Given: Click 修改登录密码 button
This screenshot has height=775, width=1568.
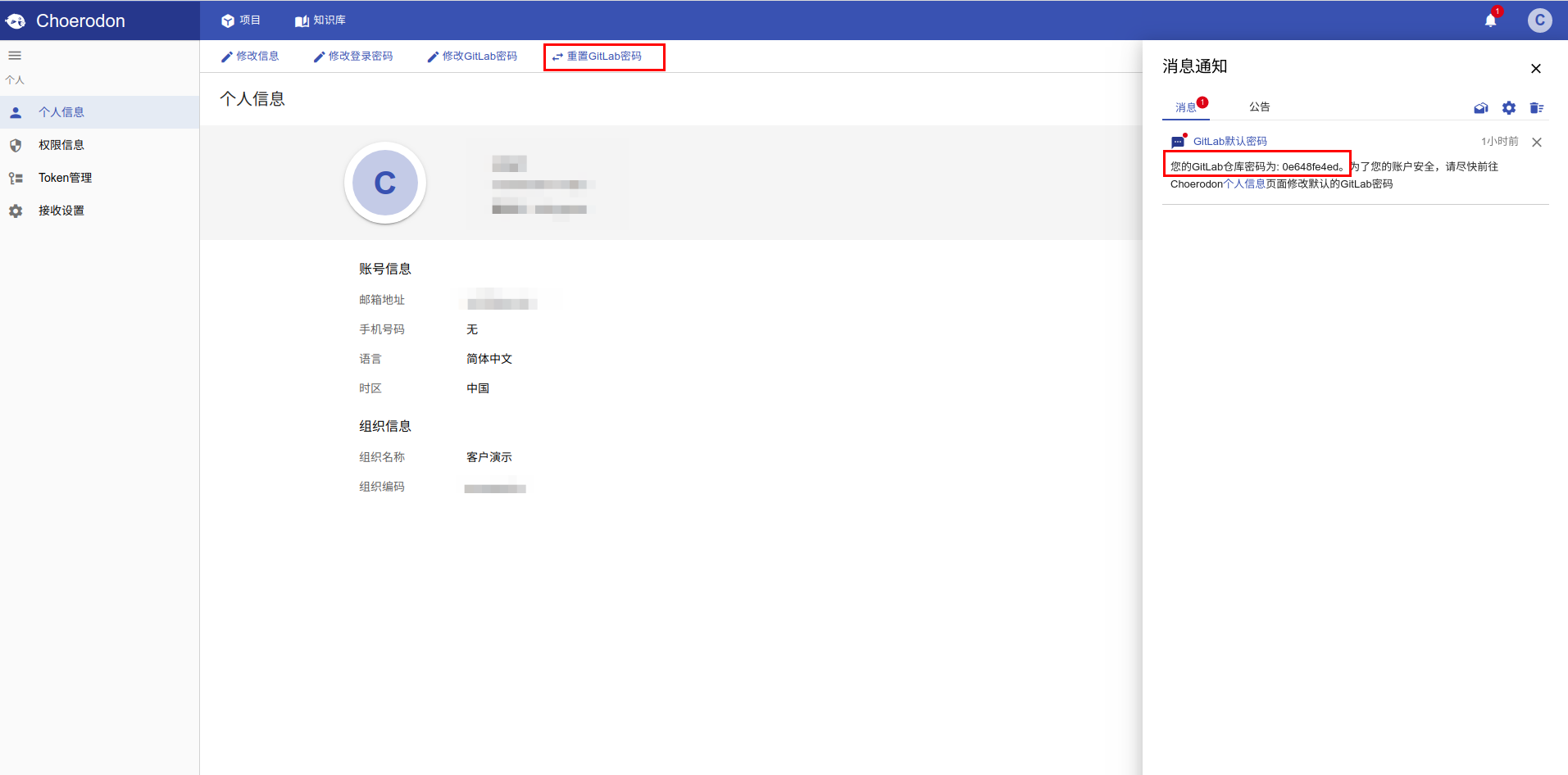Looking at the screenshot, I should coord(353,57).
